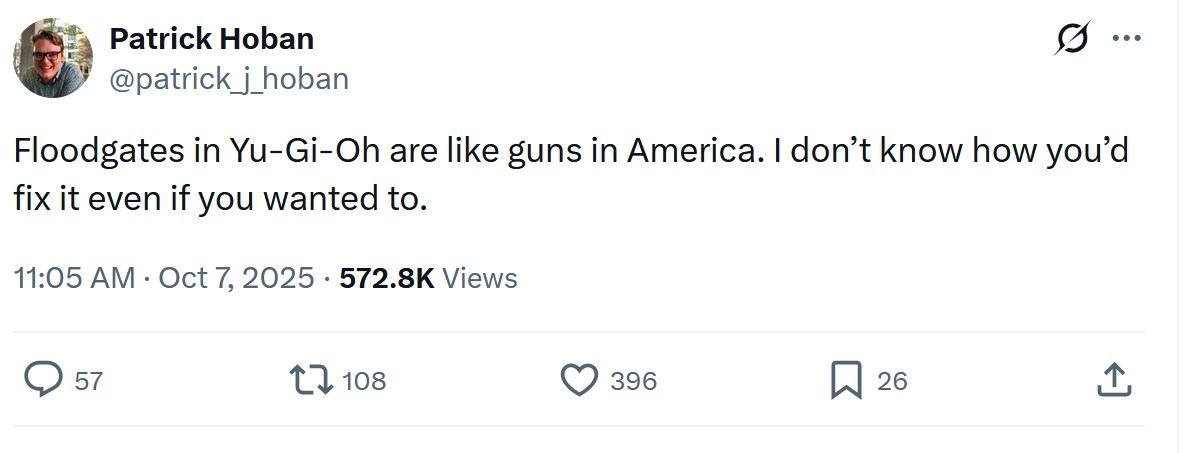Open the three-dot More options menu

point(1127,40)
